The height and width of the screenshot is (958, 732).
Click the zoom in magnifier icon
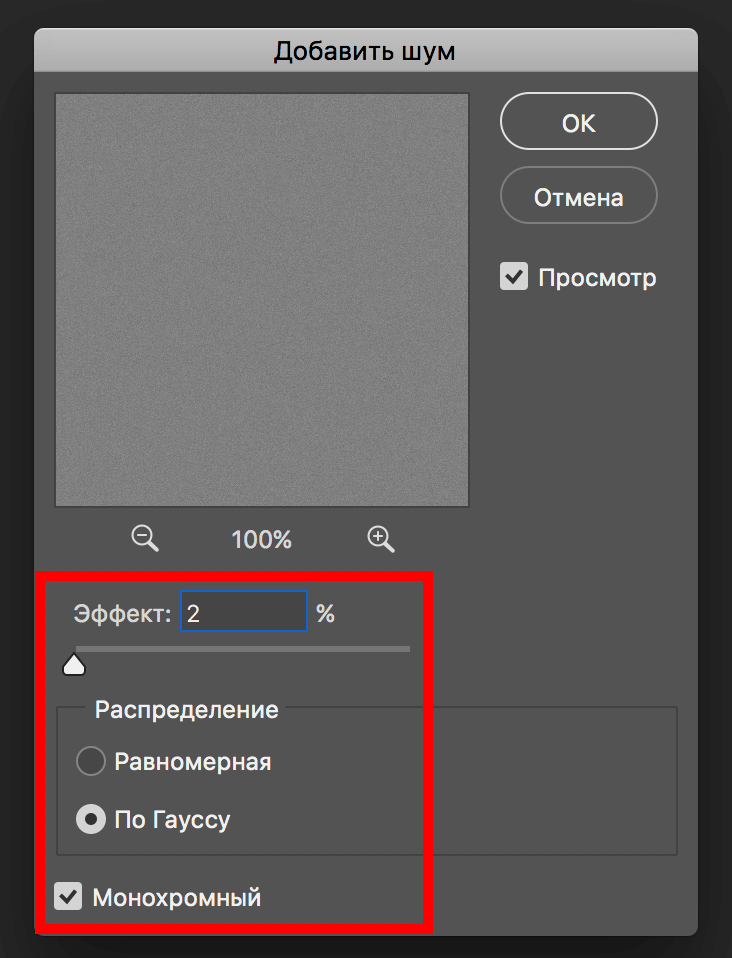(x=380, y=539)
